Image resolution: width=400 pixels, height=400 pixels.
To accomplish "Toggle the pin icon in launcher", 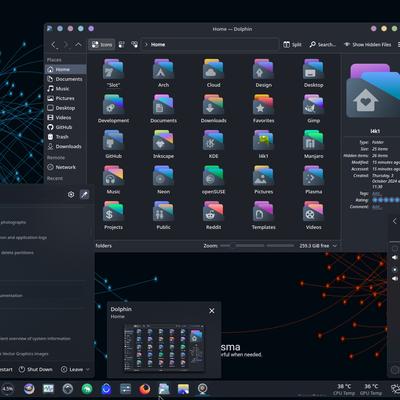I will 85,195.
